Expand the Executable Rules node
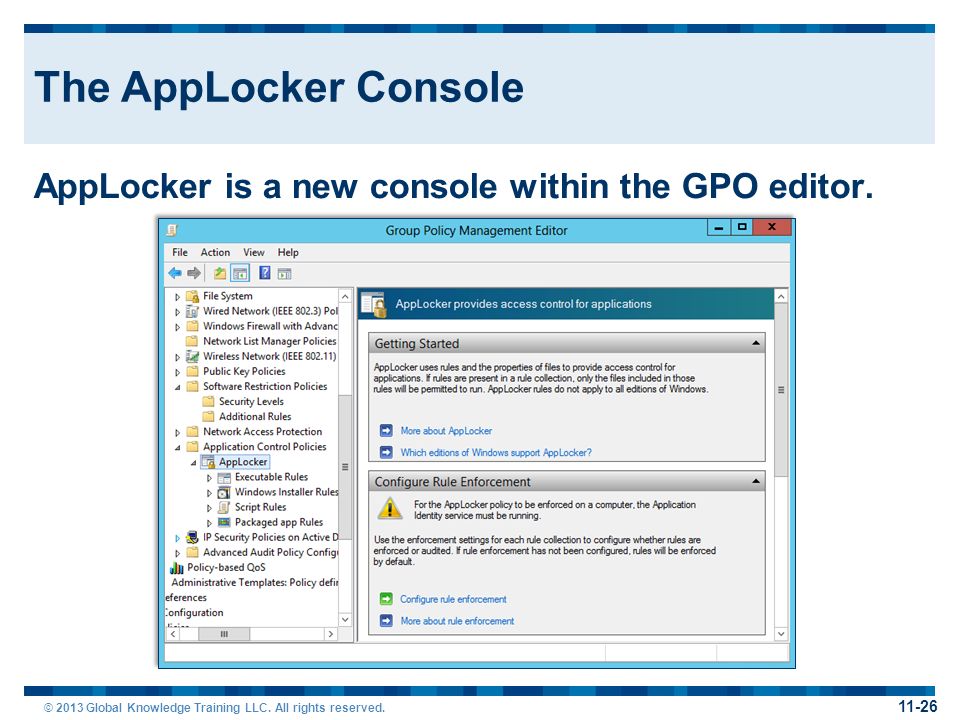 [x=209, y=478]
